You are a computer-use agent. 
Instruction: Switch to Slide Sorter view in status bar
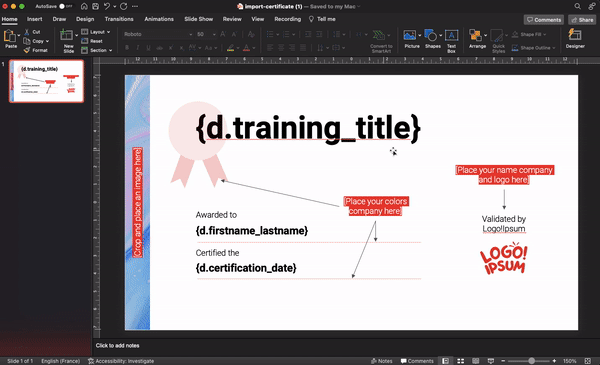pyautogui.click(x=461, y=361)
